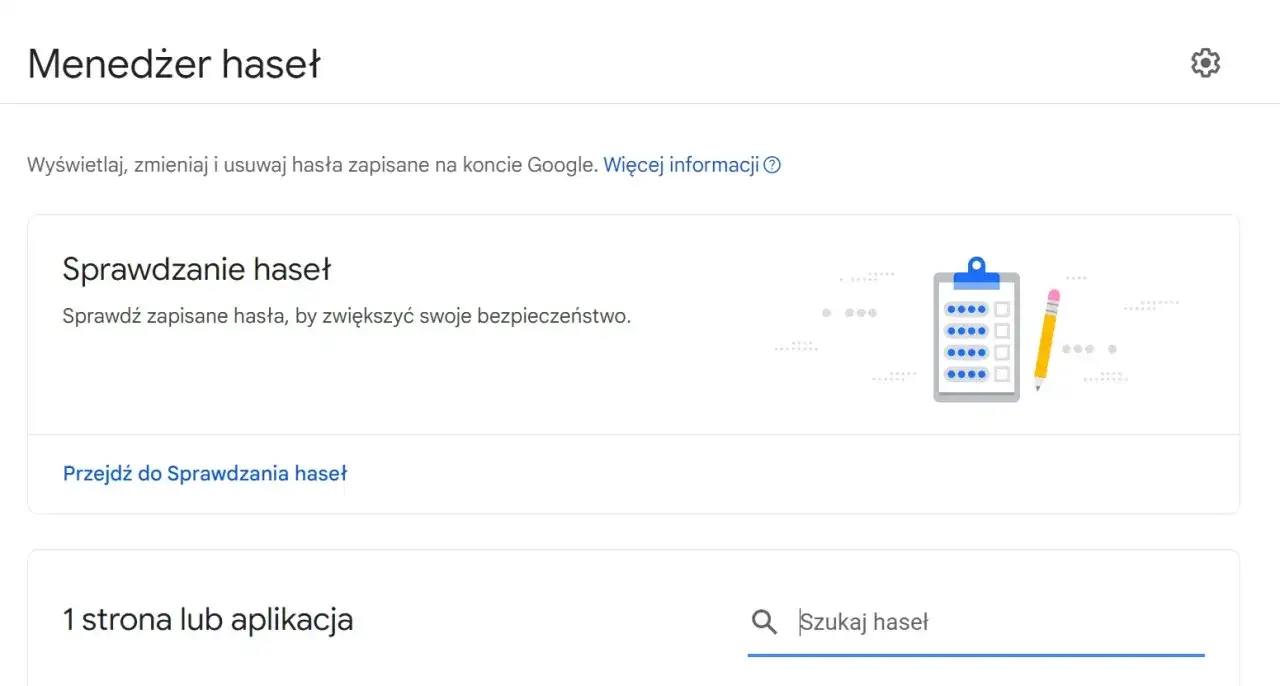The width and height of the screenshot is (1280, 686).
Task: Click the Menedżer haseł page title
Action: click(173, 62)
